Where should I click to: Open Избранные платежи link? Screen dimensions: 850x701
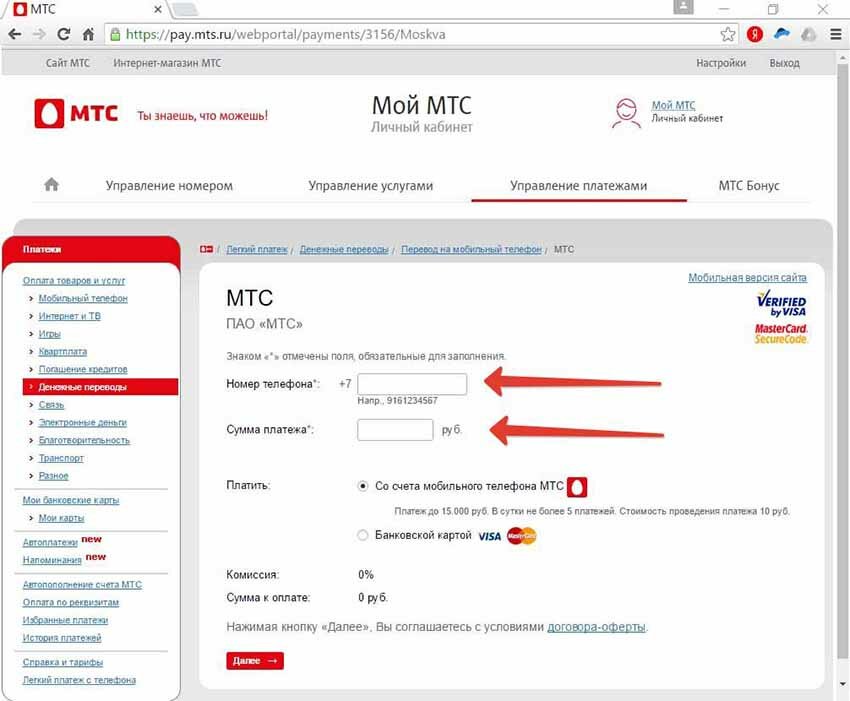66,620
